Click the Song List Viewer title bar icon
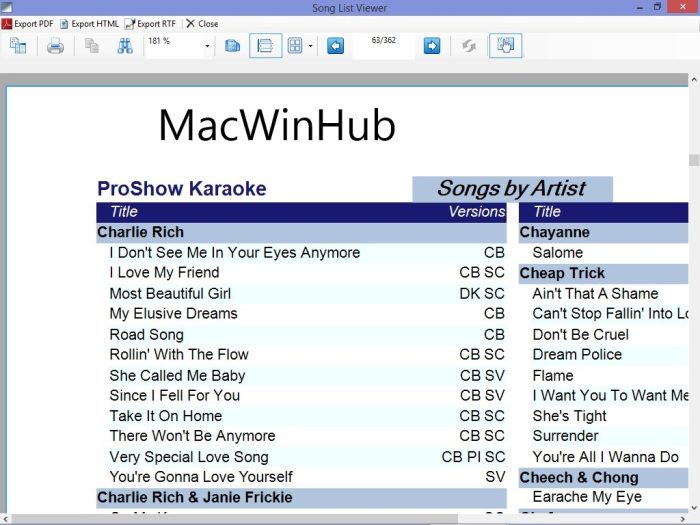 7,8
